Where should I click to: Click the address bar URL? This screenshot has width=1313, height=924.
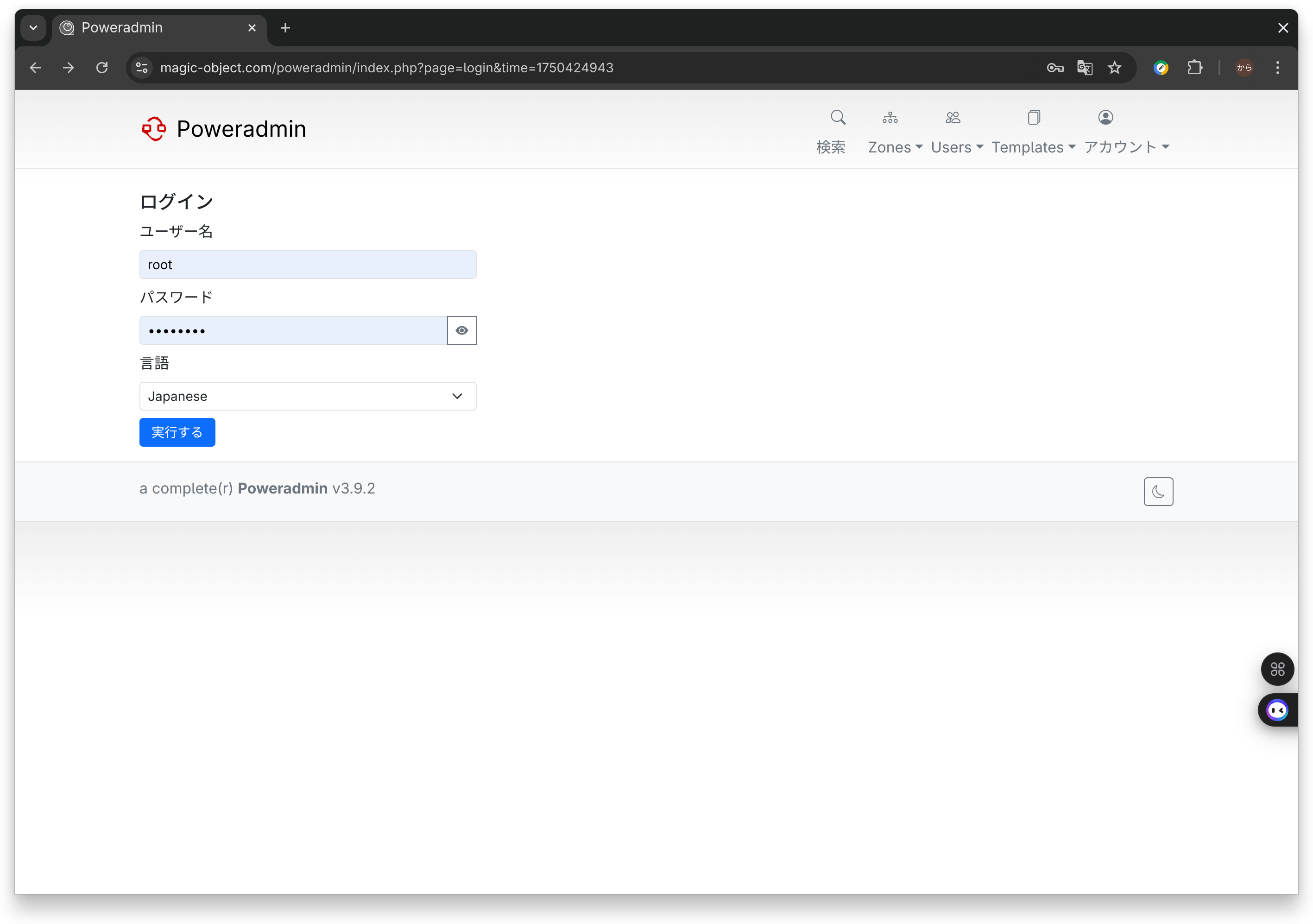386,68
